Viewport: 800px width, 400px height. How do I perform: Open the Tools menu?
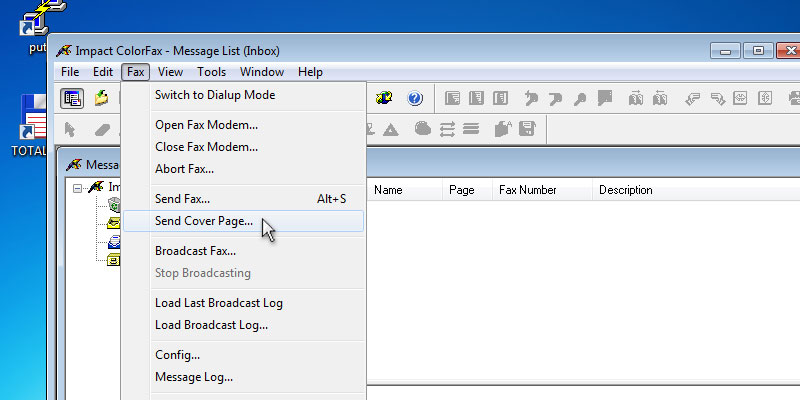tap(211, 72)
